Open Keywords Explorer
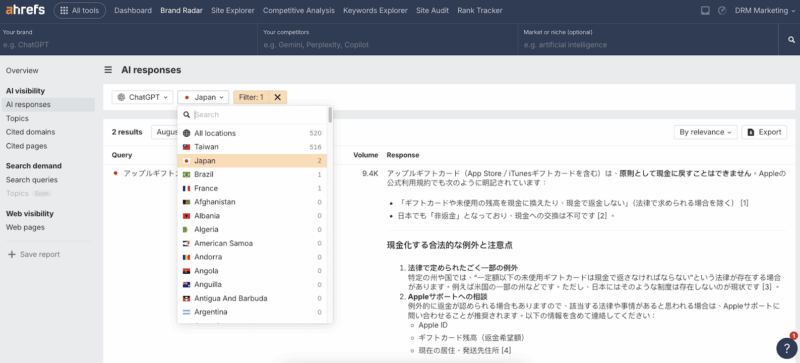 [x=375, y=11]
